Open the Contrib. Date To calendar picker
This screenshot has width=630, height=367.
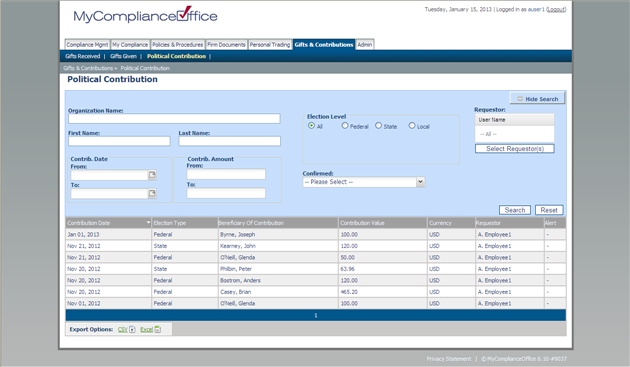pyautogui.click(x=152, y=193)
